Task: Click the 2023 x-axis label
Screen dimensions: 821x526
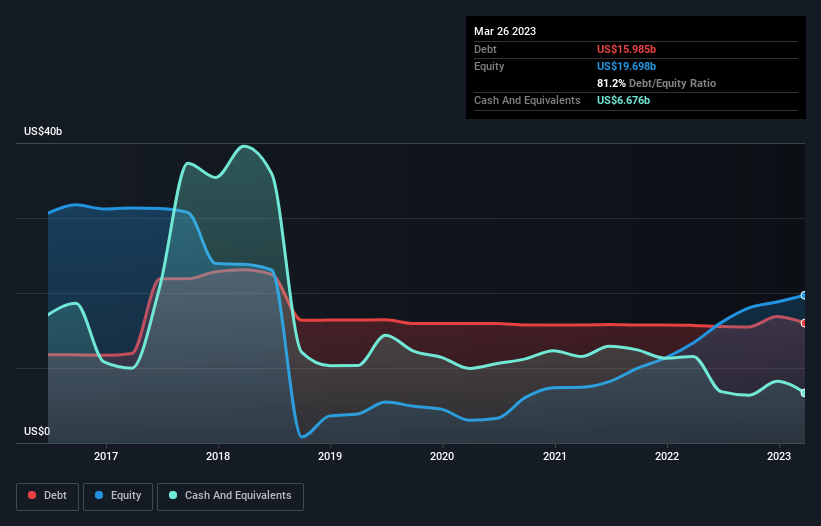Action: coord(779,456)
